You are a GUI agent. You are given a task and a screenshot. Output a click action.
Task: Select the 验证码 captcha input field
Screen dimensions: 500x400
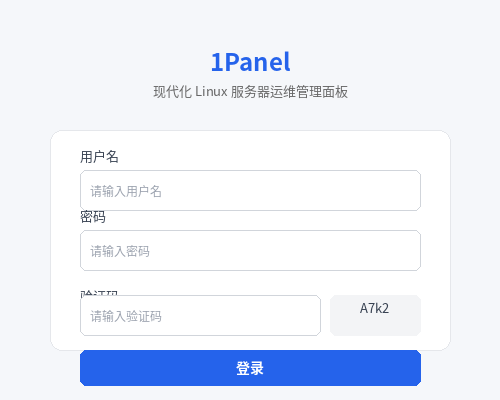coord(200,315)
